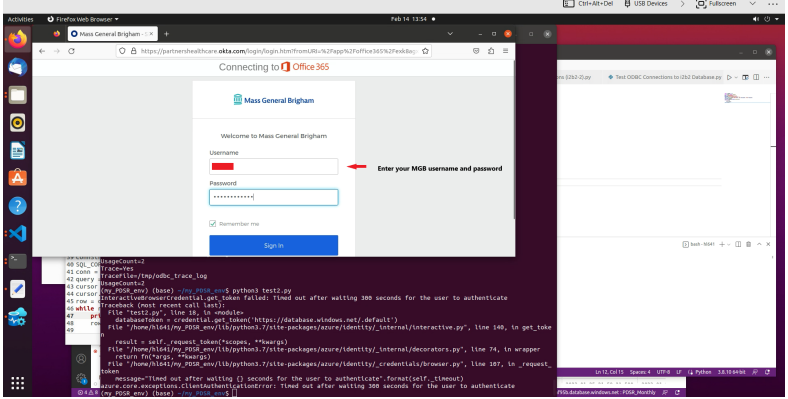Open Files manager from dock
This screenshot has height=399, width=788.
(18, 94)
